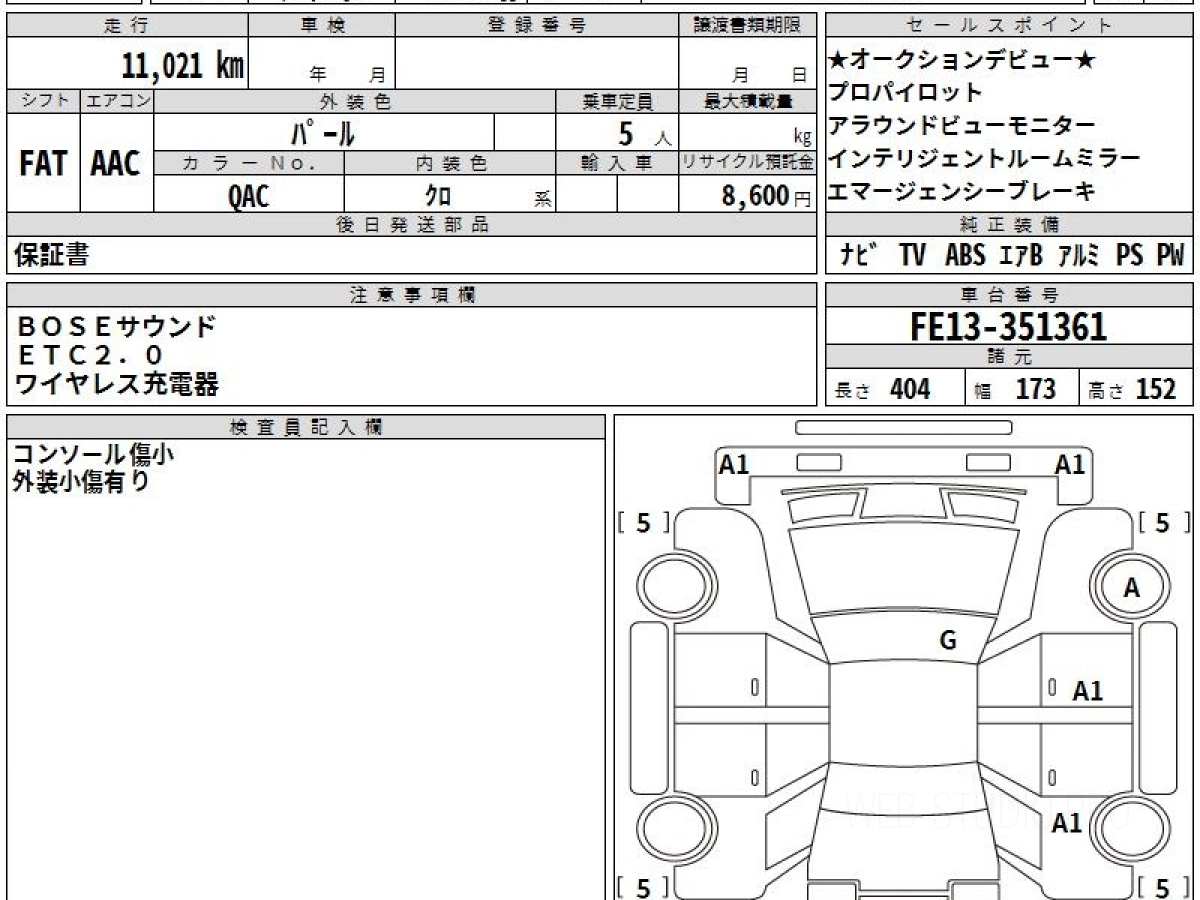Click the リサイクル預託金 label
This screenshot has height=900, width=1200.
pos(747,163)
